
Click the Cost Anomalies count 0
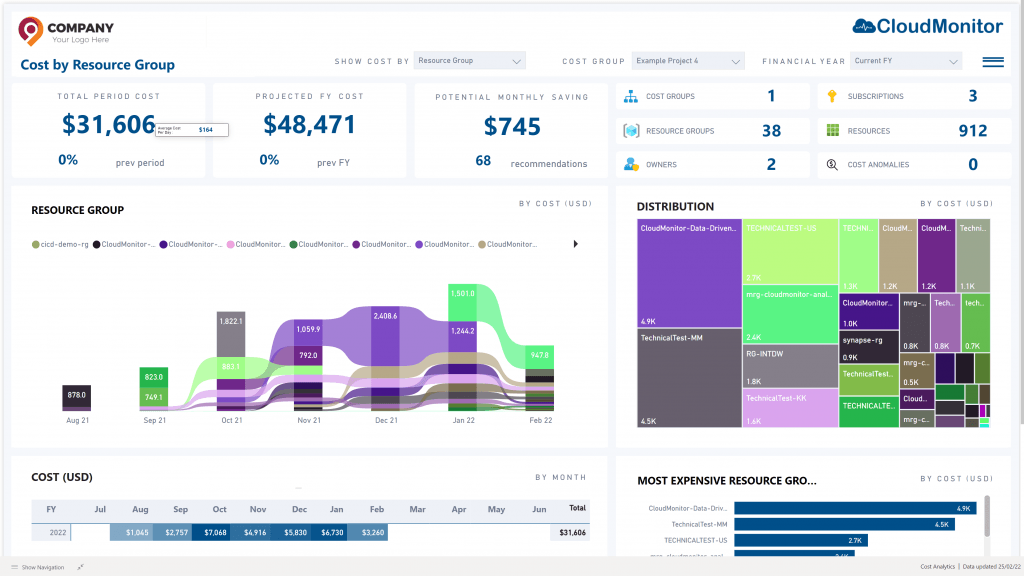click(x=972, y=165)
